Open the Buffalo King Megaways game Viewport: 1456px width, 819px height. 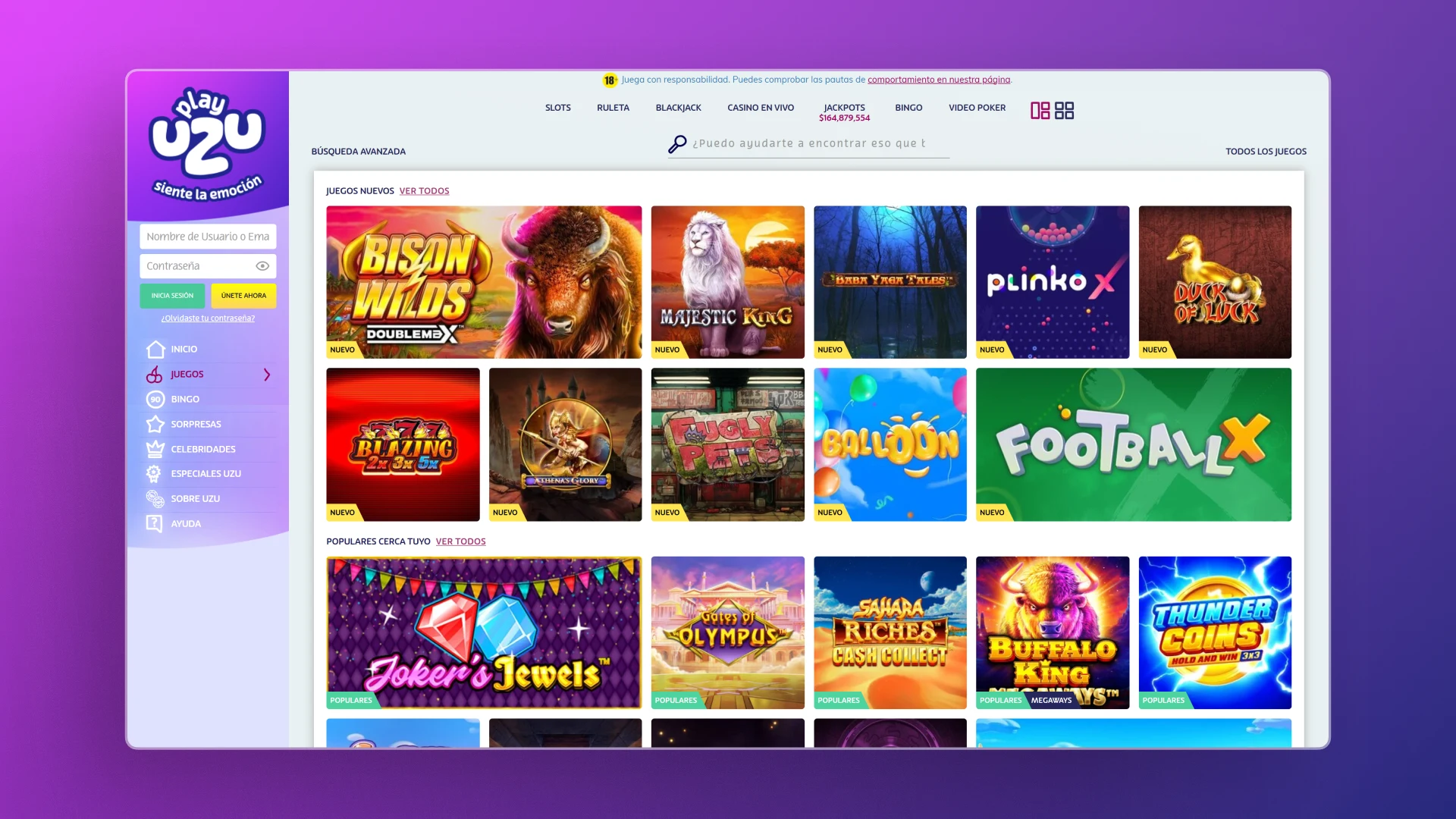(x=1052, y=632)
